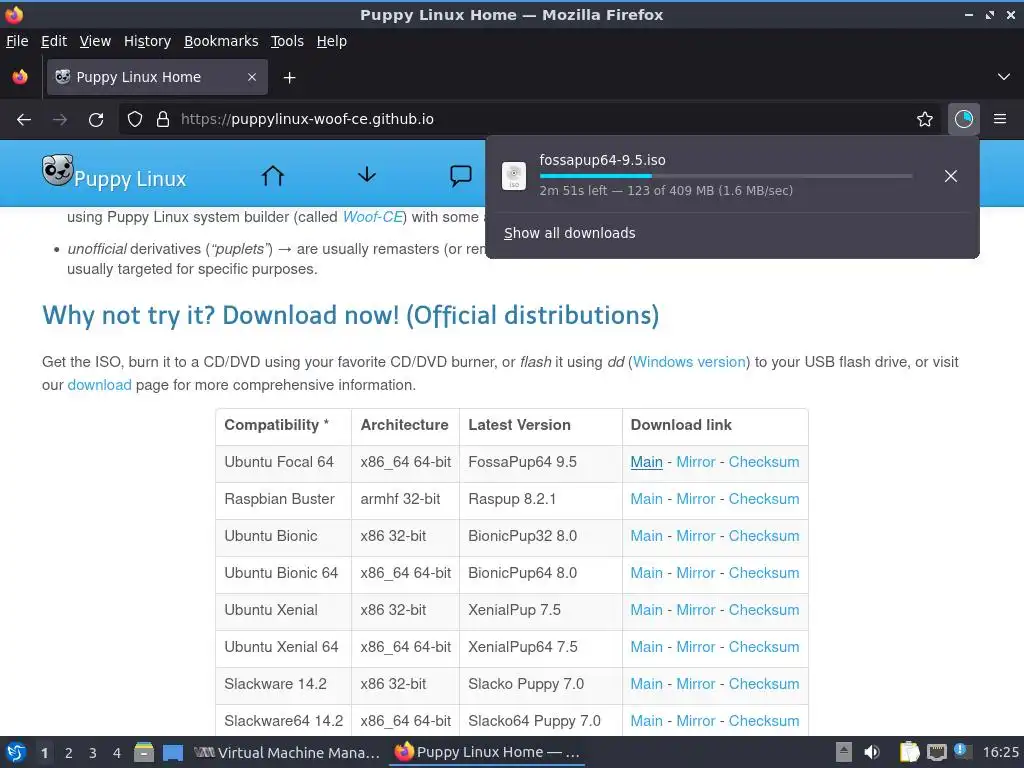The width and height of the screenshot is (1024, 768).
Task: Go to the site home house icon
Action: point(273,175)
